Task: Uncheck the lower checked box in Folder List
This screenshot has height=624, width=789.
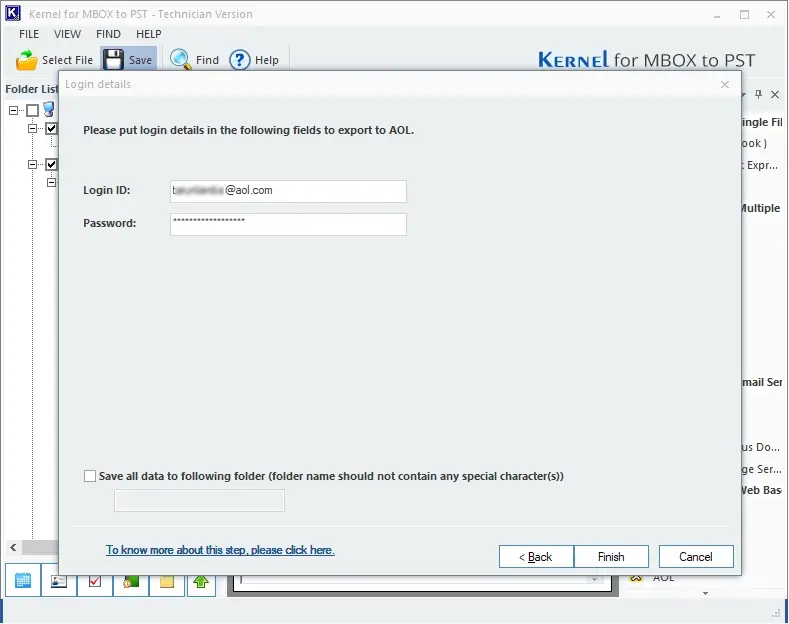Action: [51, 164]
